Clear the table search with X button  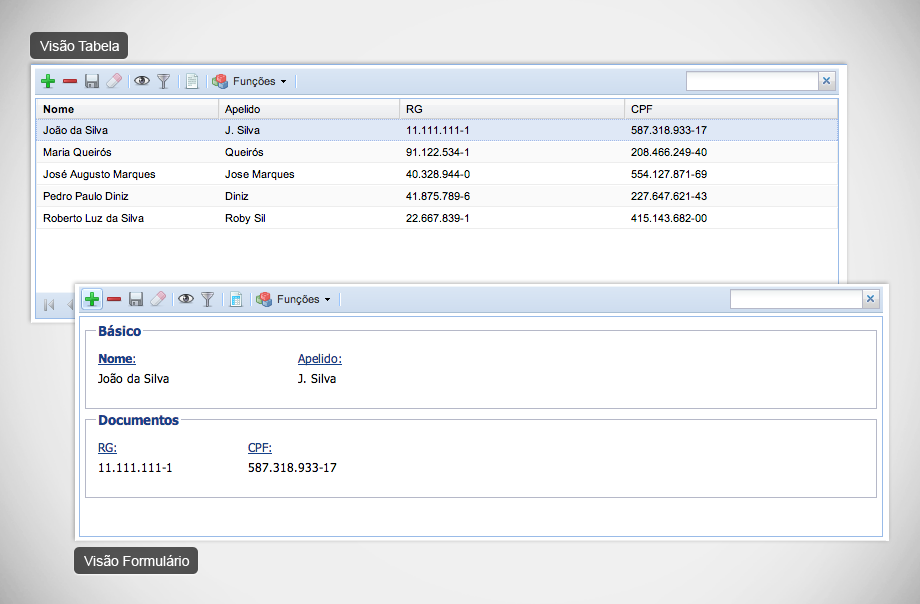point(826,81)
